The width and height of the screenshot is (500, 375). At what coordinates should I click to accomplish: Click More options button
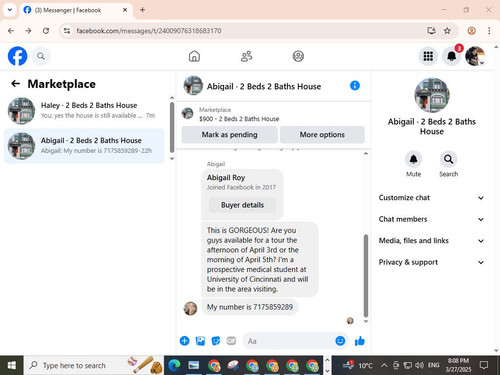pos(322,135)
